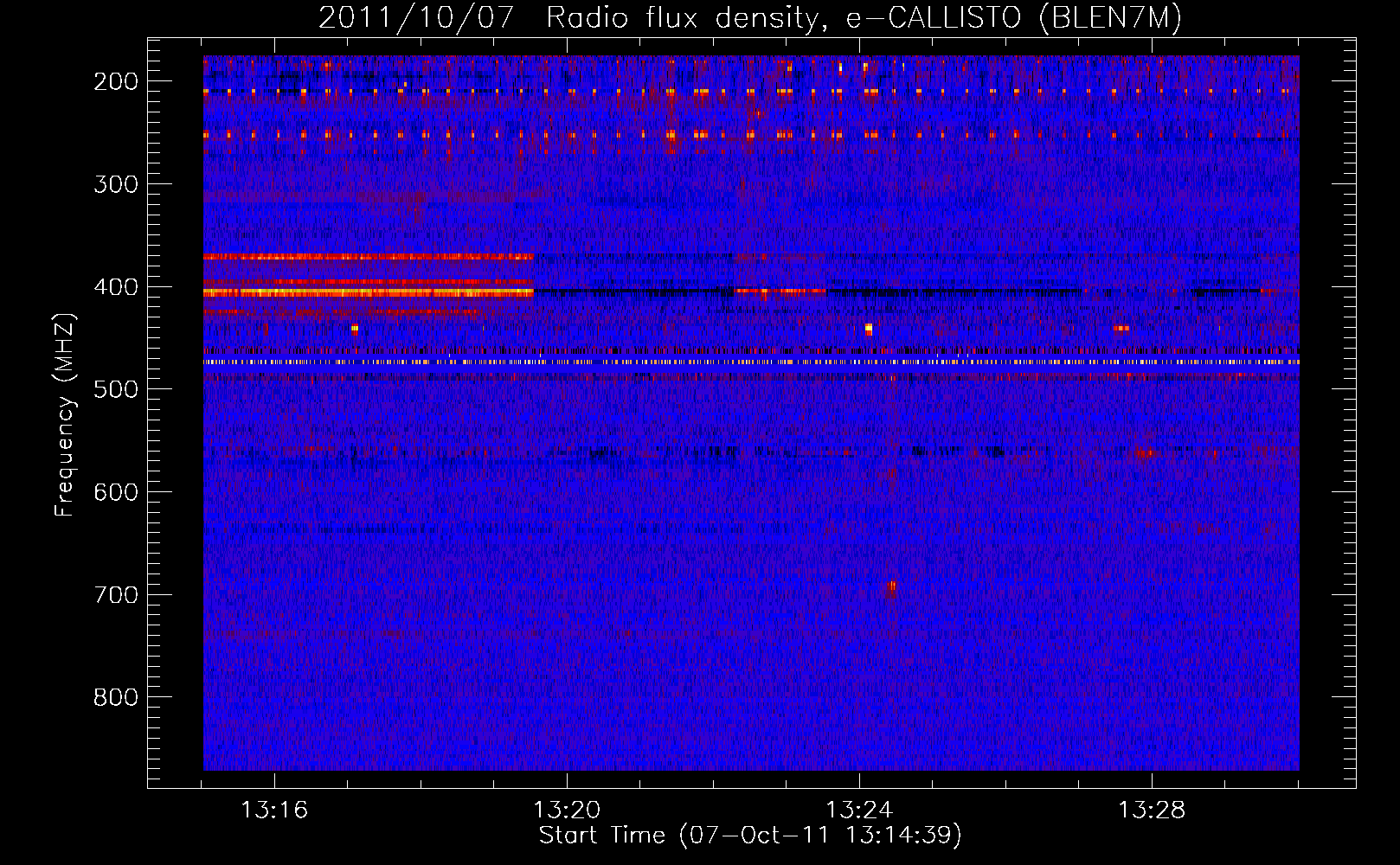Click the red-orange band near 370 MHz
This screenshot has width=1400, height=865.
click(369, 257)
